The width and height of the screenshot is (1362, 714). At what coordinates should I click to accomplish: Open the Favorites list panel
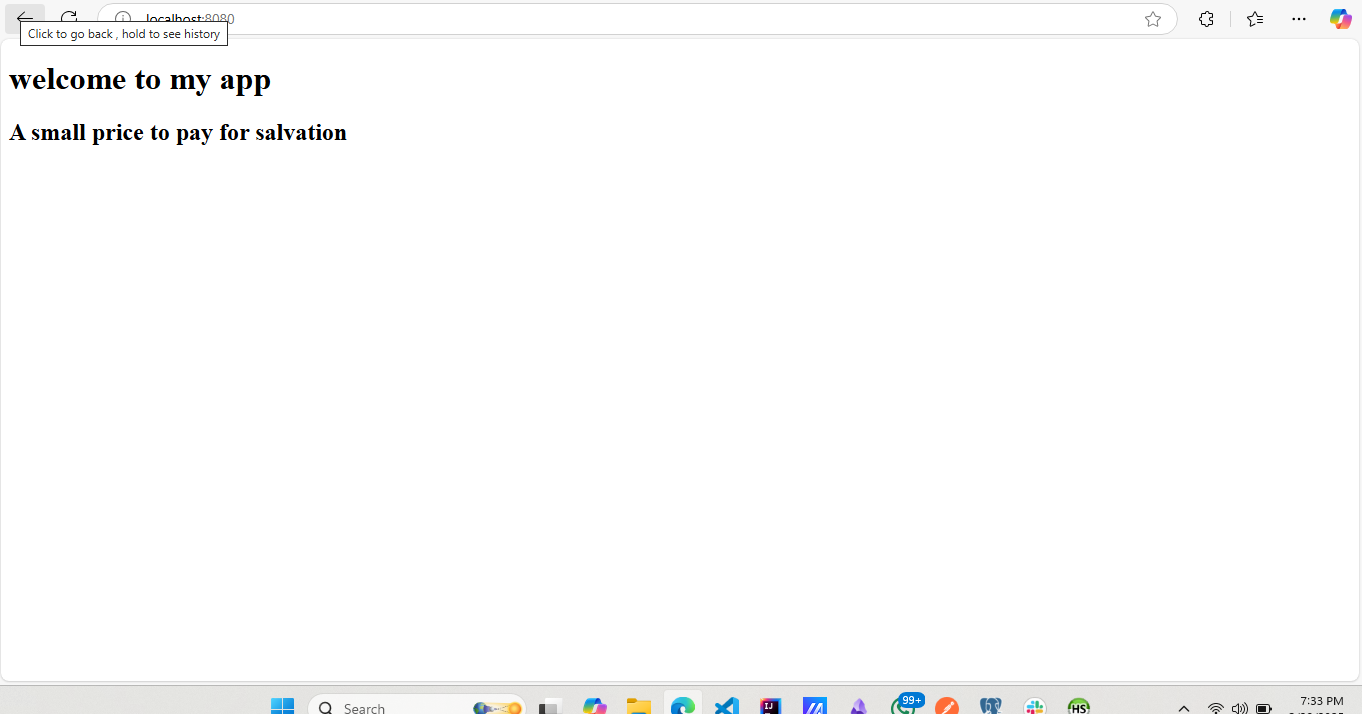coord(1255,19)
